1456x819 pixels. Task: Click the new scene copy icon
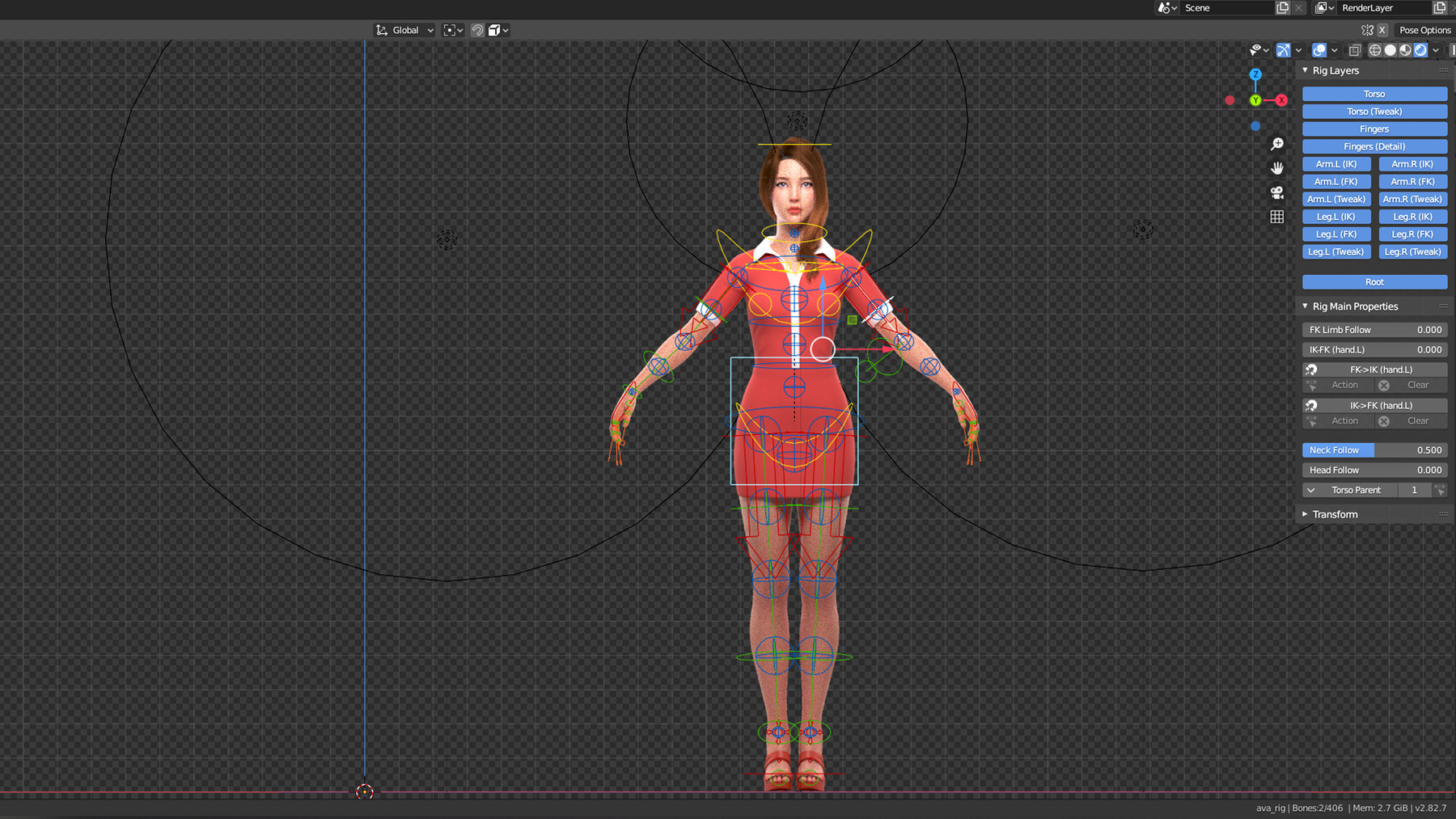(1282, 7)
